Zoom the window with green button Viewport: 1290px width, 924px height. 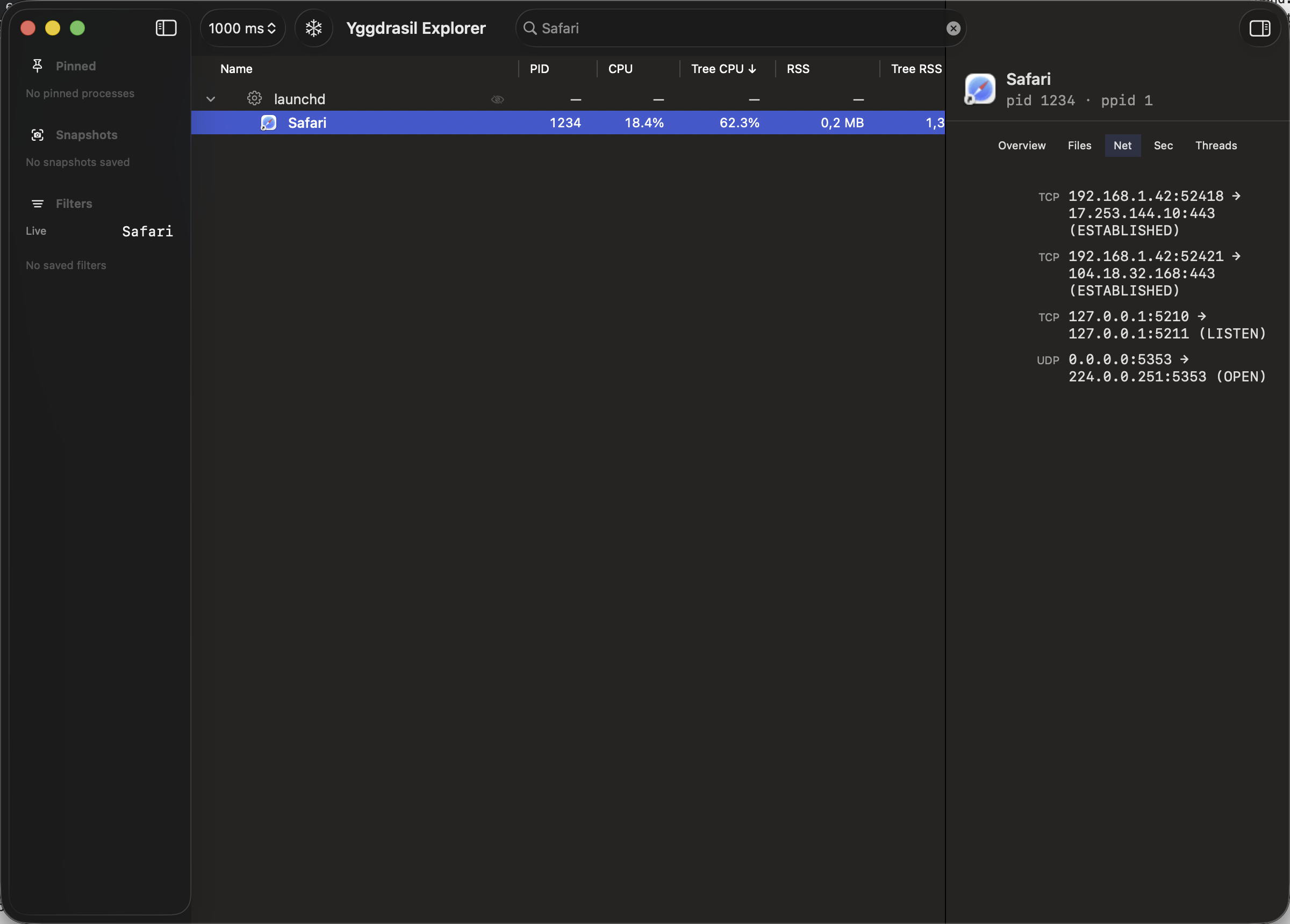77,28
